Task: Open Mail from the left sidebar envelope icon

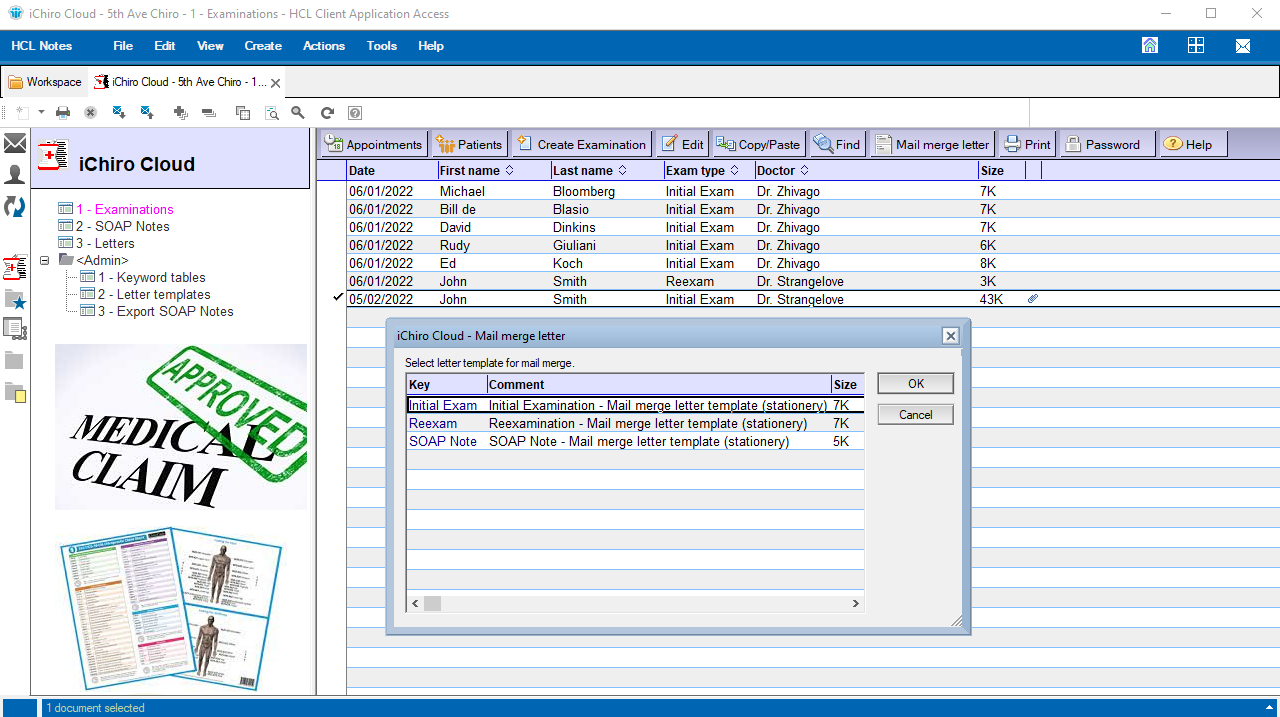Action: (15, 144)
